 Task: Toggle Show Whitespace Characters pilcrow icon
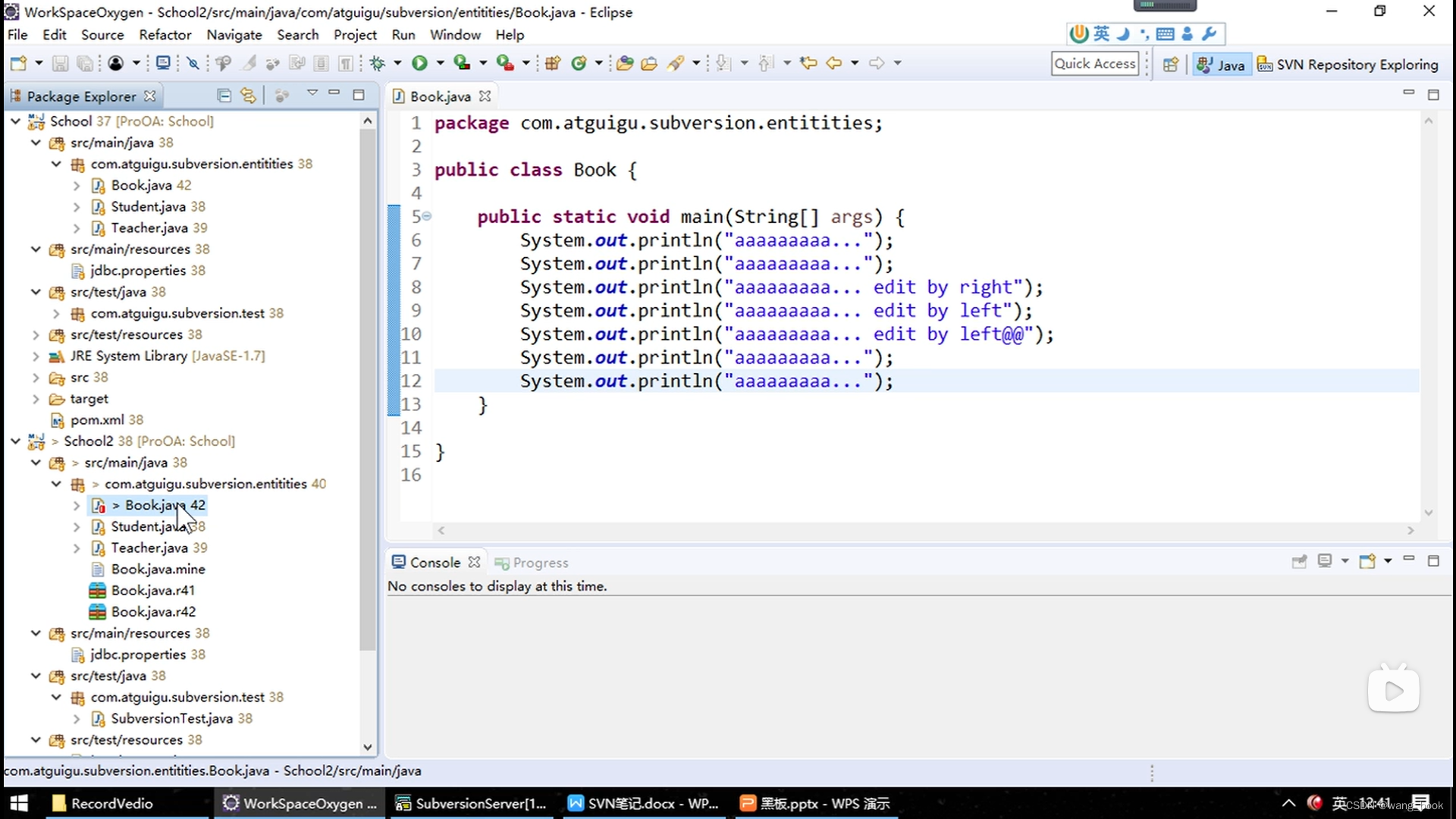(346, 63)
